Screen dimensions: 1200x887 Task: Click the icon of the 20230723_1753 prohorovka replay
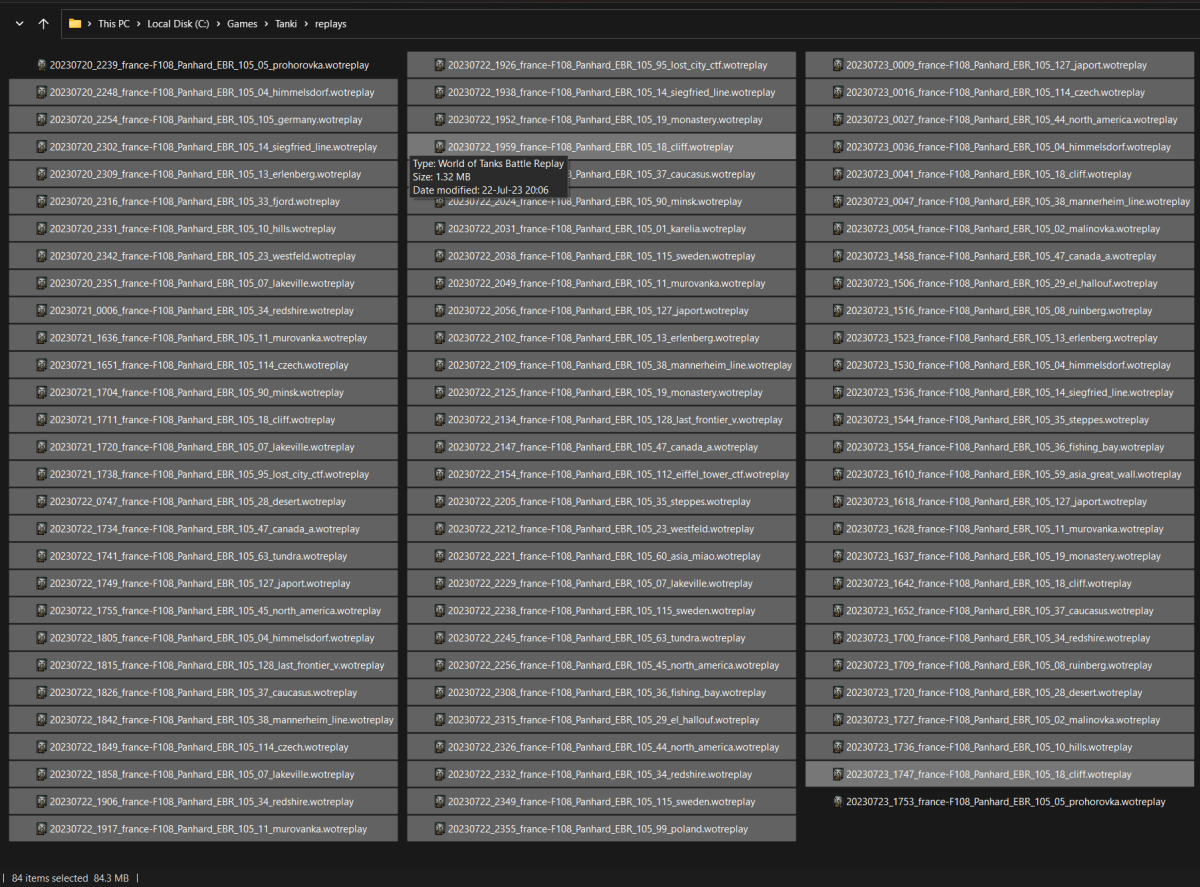[837, 802]
